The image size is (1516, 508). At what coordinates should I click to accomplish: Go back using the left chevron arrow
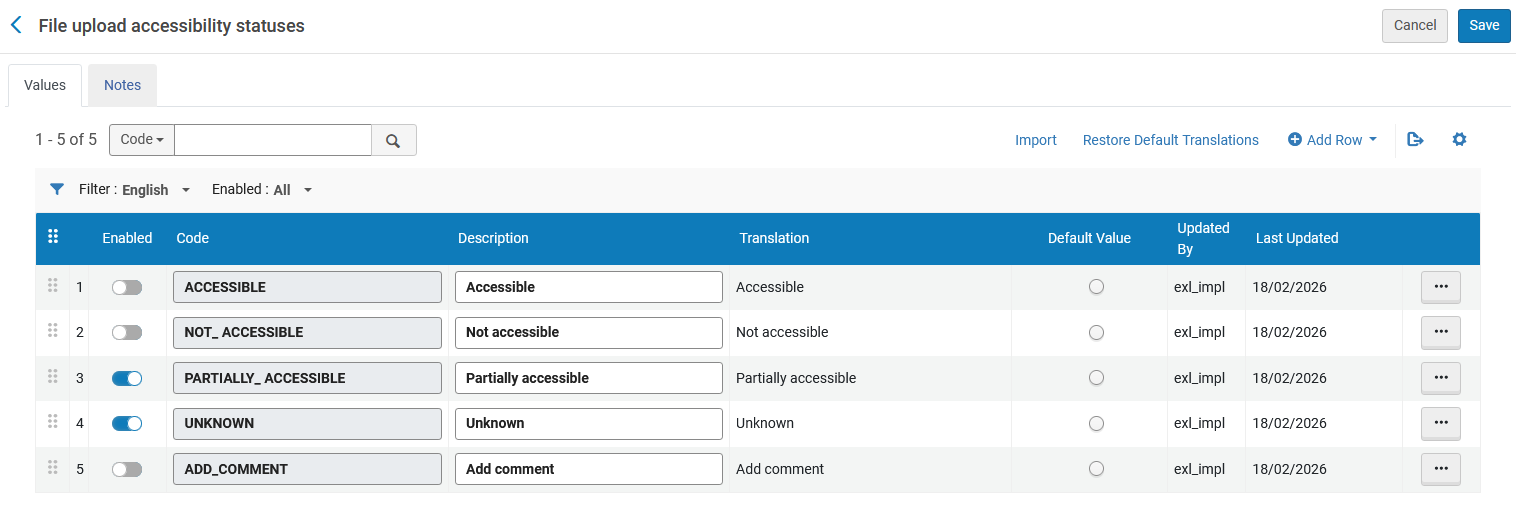(x=16, y=25)
